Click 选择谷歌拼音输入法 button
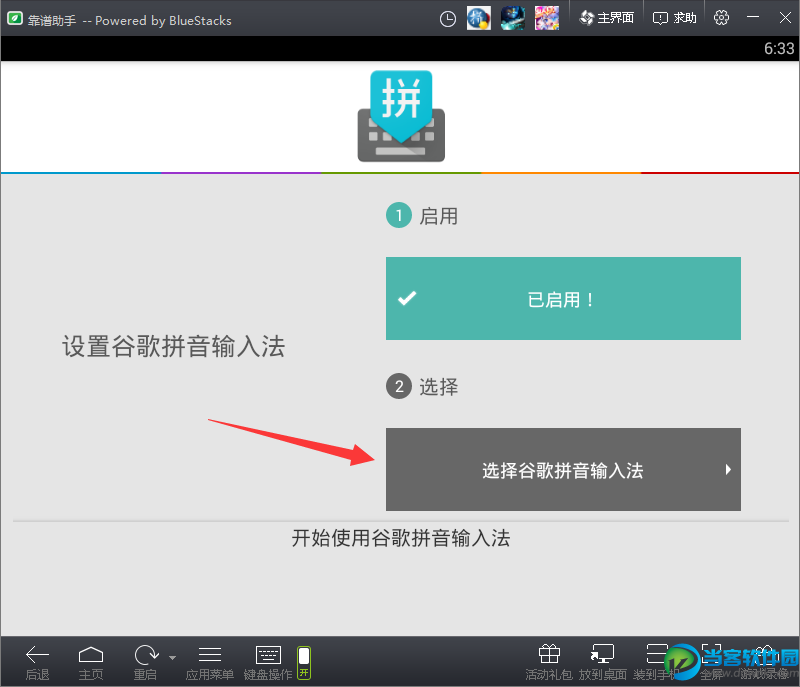The image size is (800, 687). 563,469
